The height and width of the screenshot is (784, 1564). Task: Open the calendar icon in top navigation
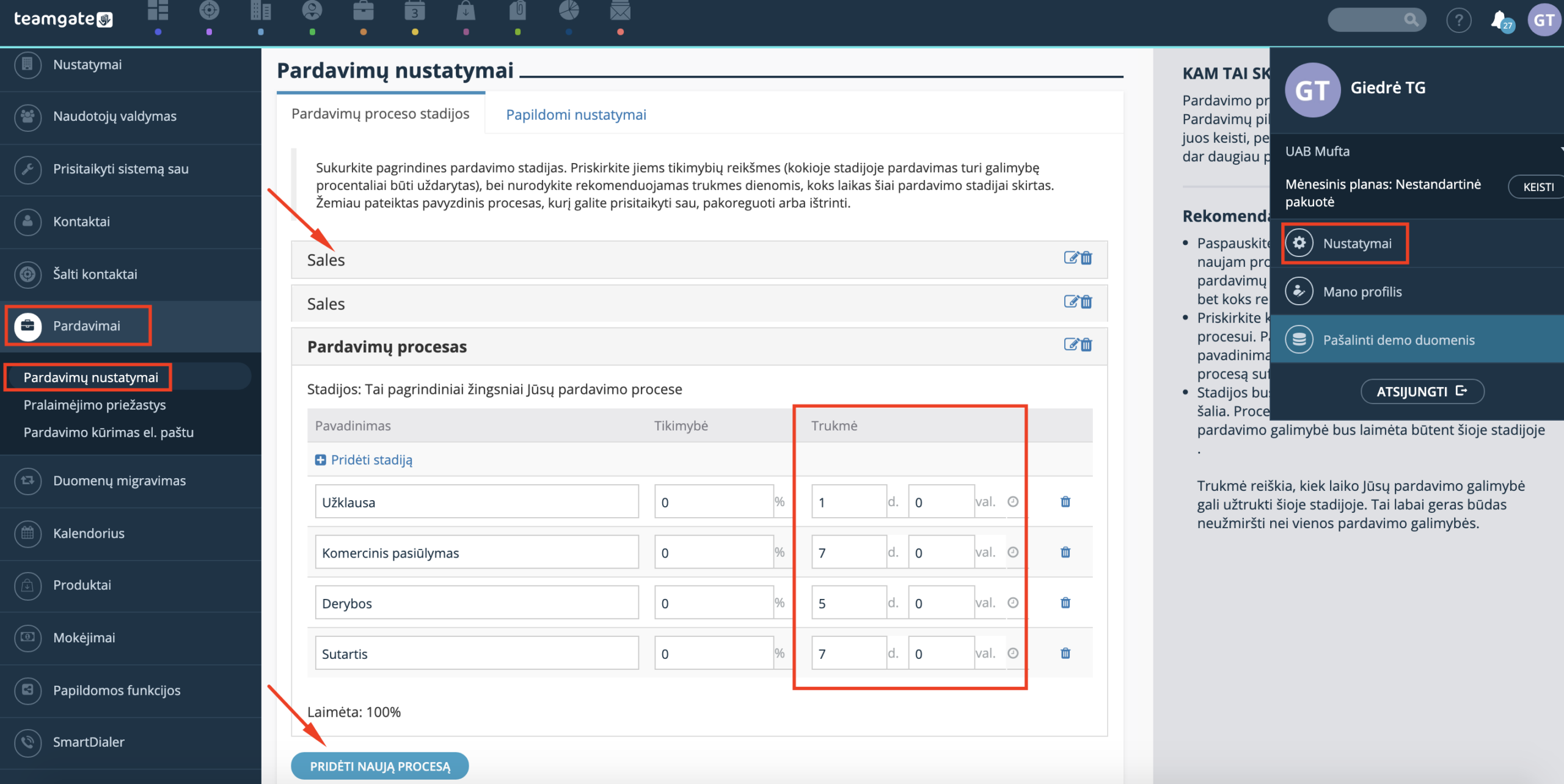[415, 10]
